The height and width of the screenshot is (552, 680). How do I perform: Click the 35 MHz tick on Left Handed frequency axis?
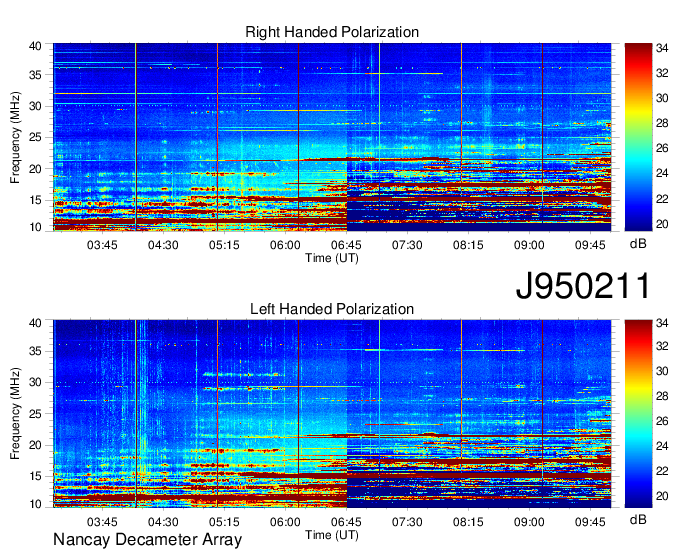(x=35, y=351)
